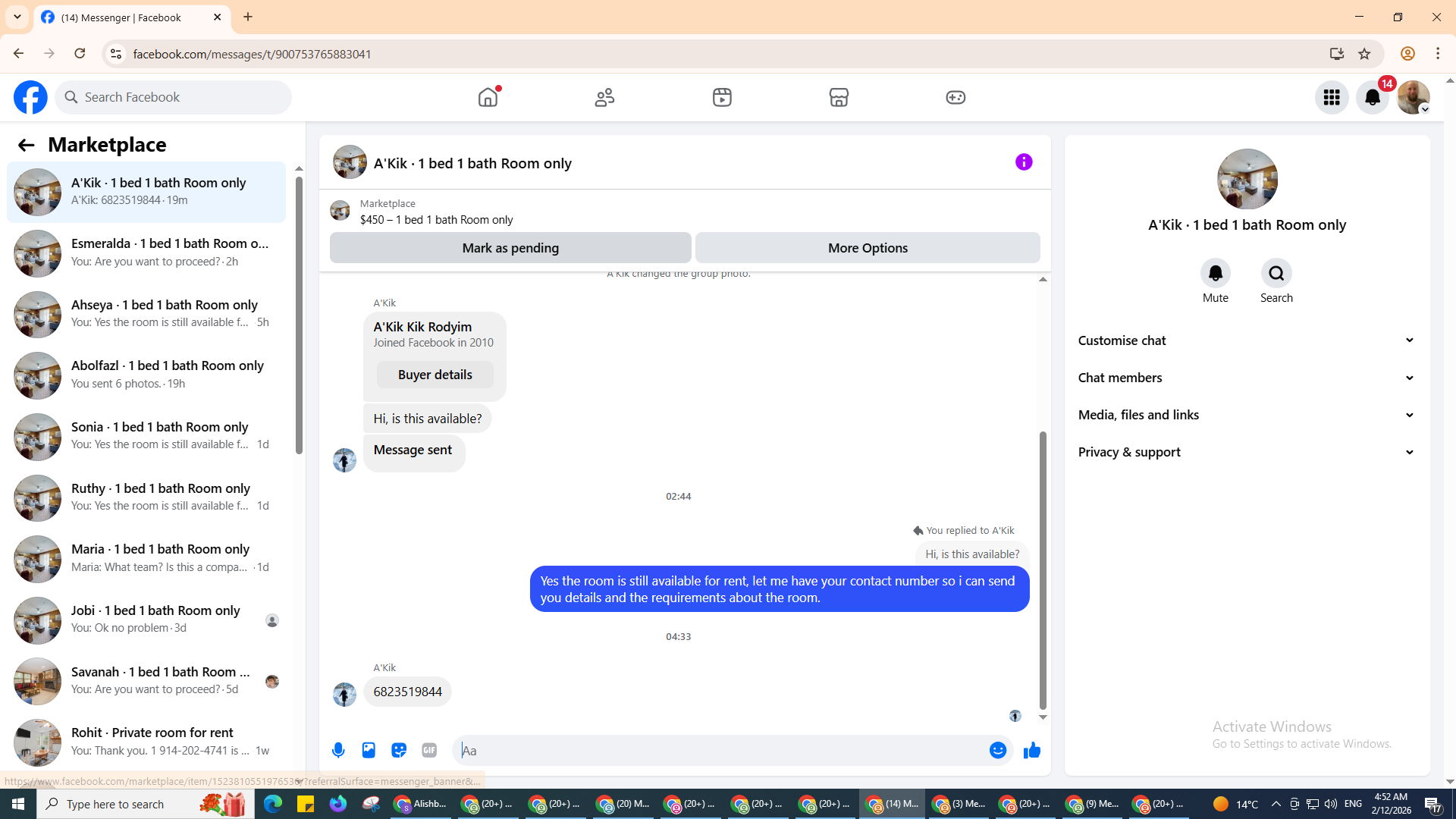Open the GIF picker
This screenshot has width=1456, height=819.
[x=429, y=750]
